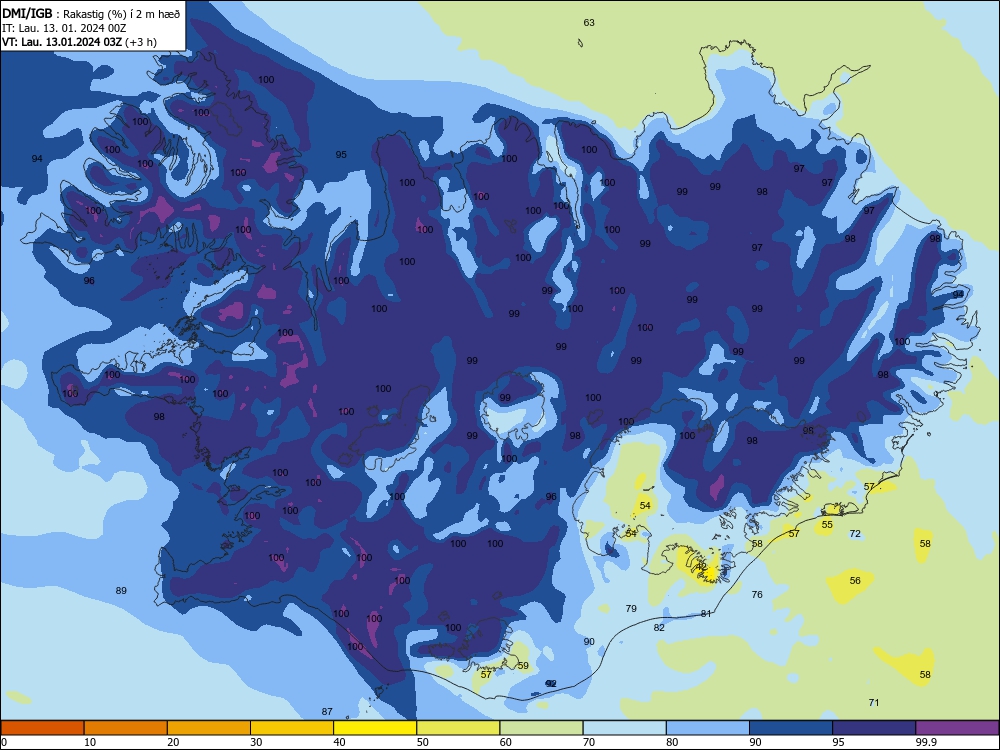
Task: Pick the amber 20–30 legend swatch
Action: pyautogui.click(x=209, y=728)
